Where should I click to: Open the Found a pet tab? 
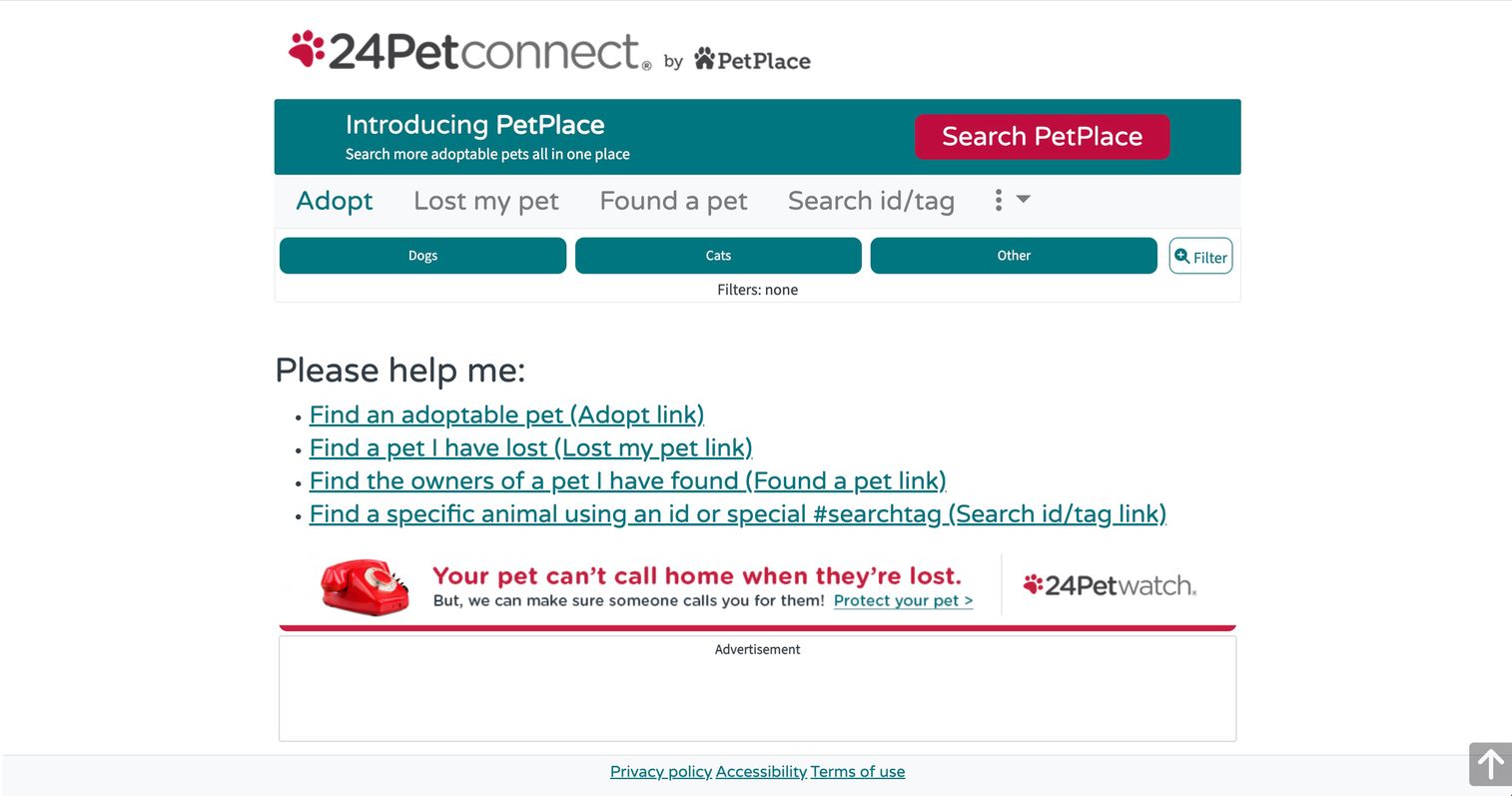click(673, 201)
